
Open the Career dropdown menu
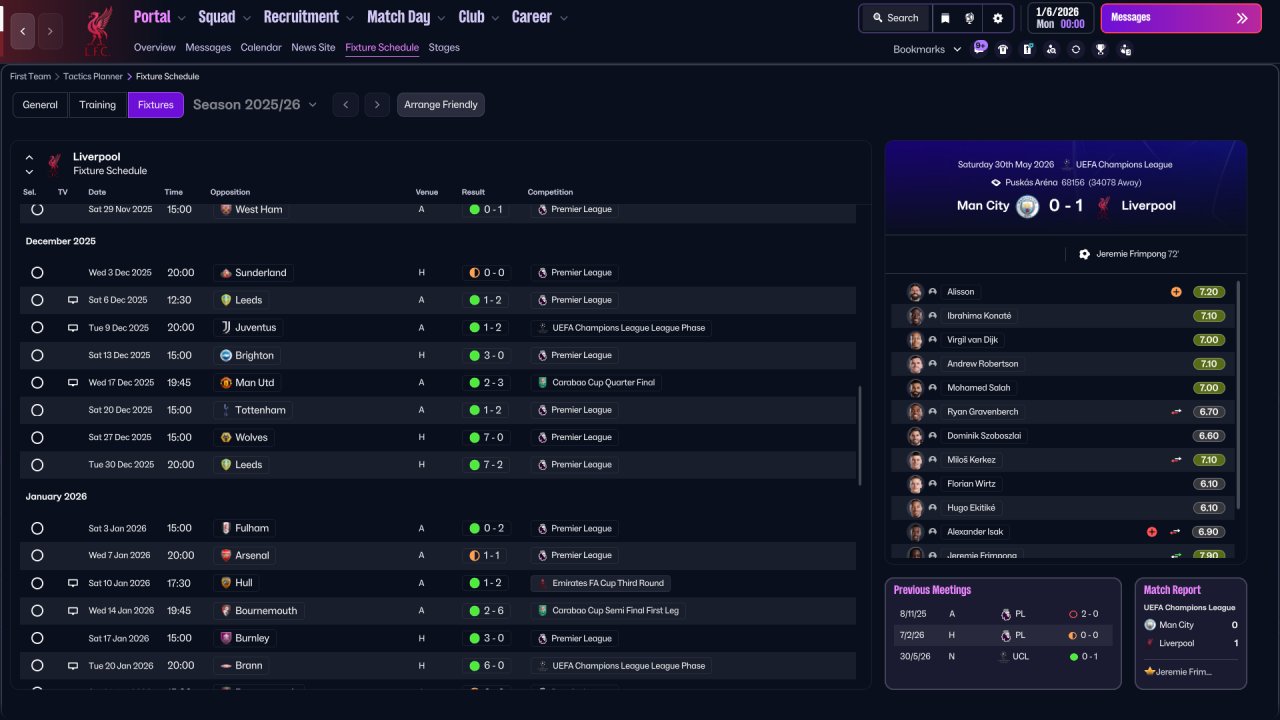[x=540, y=17]
